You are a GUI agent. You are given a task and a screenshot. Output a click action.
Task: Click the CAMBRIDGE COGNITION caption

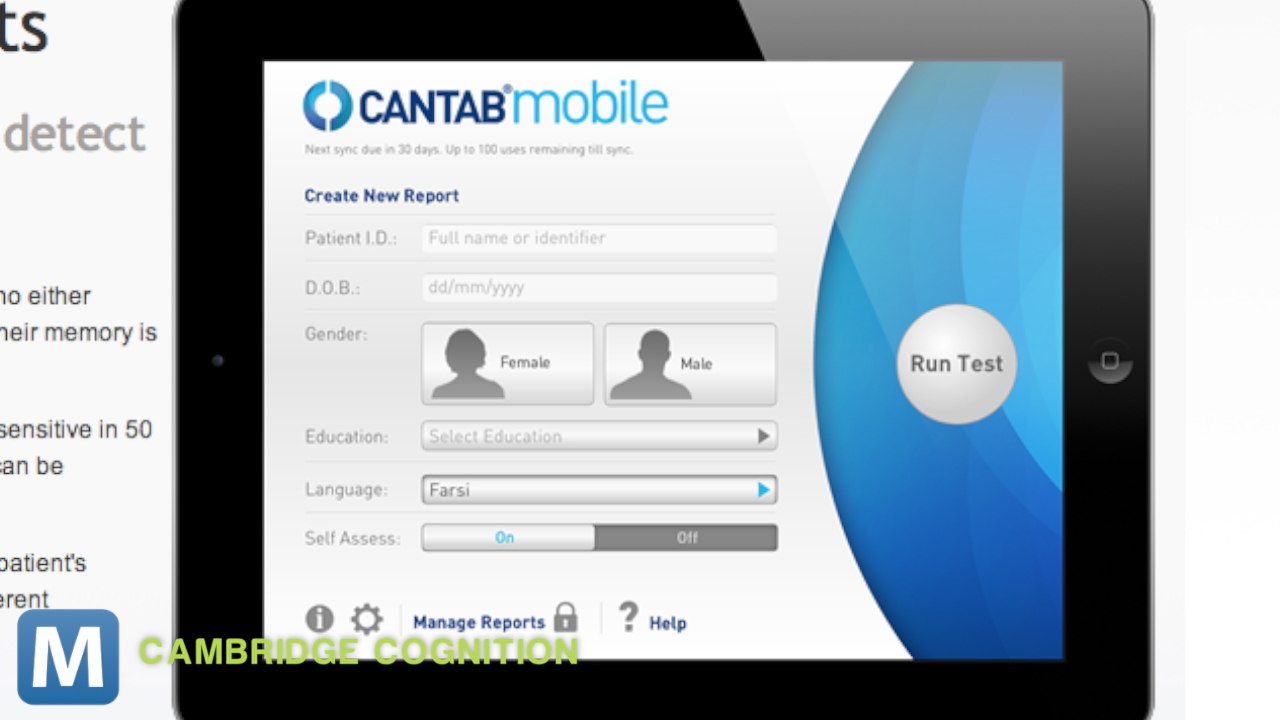(x=359, y=651)
